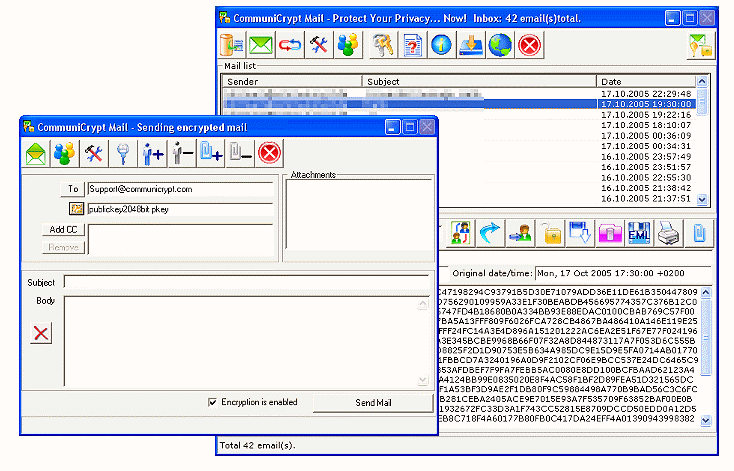The width and height of the screenshot is (734, 471).
Task: Click the green closed envelope icon in main window
Action: tap(261, 45)
